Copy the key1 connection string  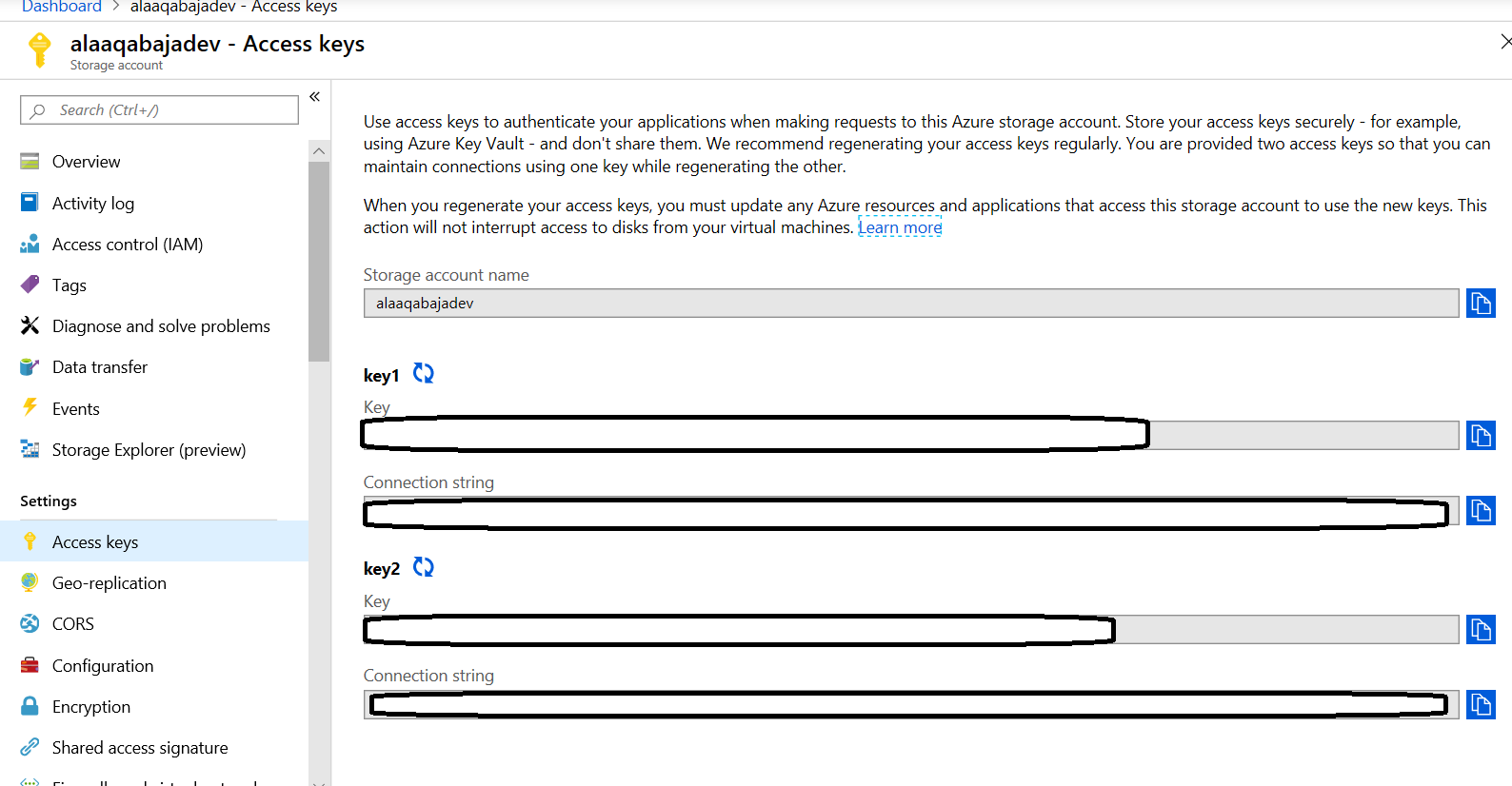click(1480, 511)
